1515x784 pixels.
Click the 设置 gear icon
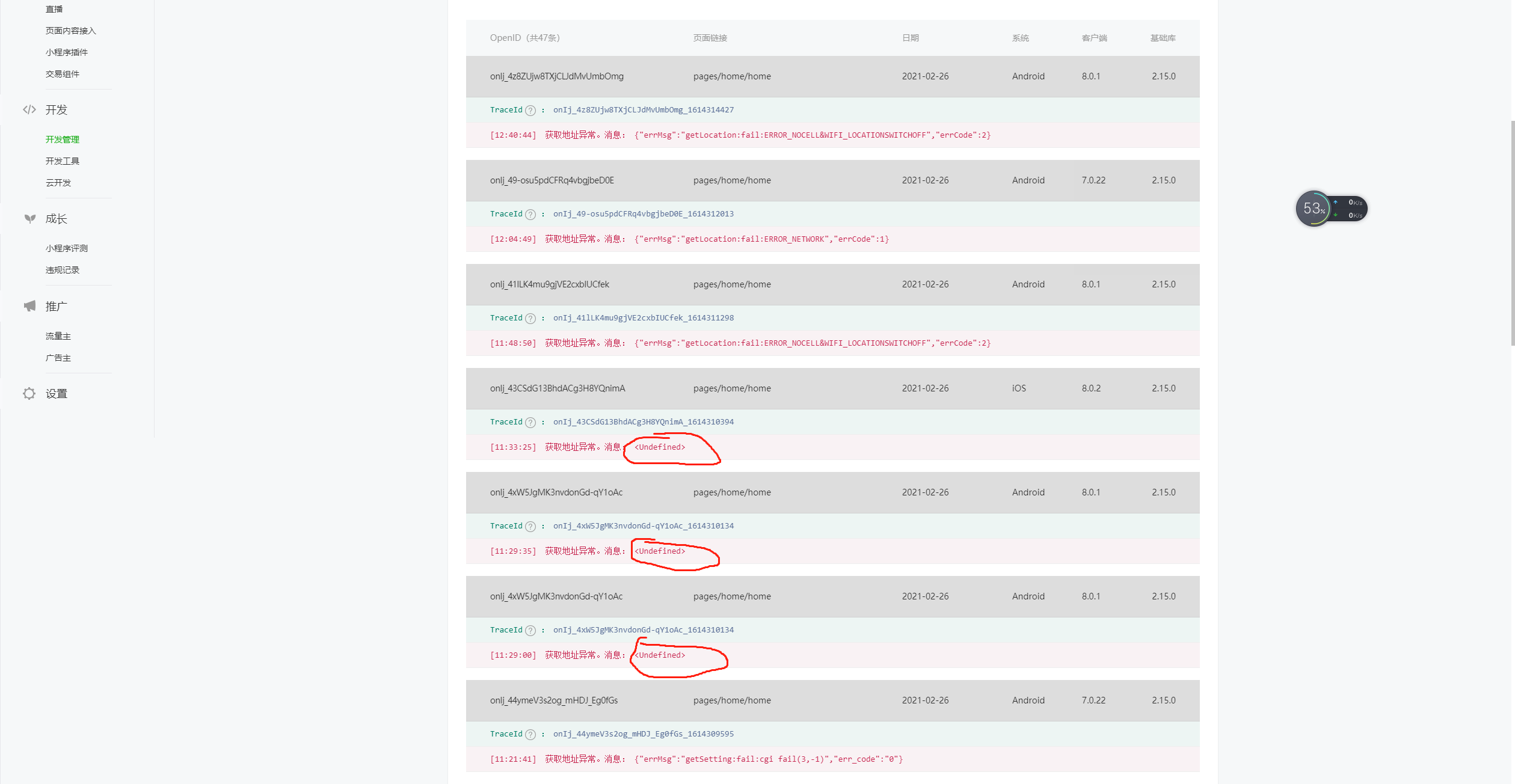(29, 393)
